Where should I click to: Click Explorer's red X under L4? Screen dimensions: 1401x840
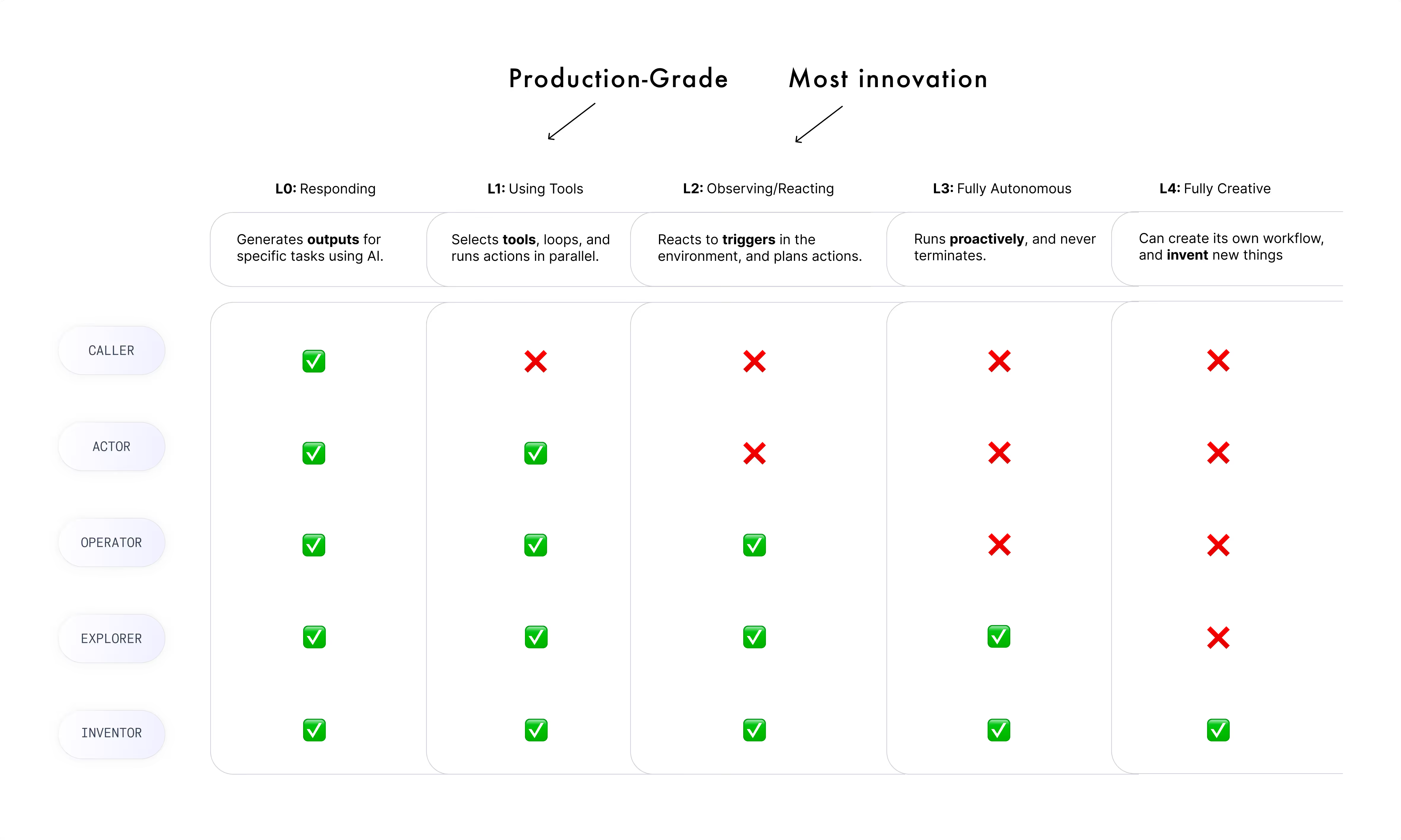coord(1218,638)
